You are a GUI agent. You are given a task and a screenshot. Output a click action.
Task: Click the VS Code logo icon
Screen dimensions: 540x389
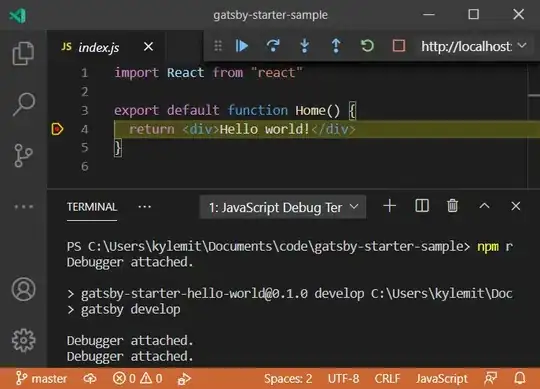(x=18, y=15)
